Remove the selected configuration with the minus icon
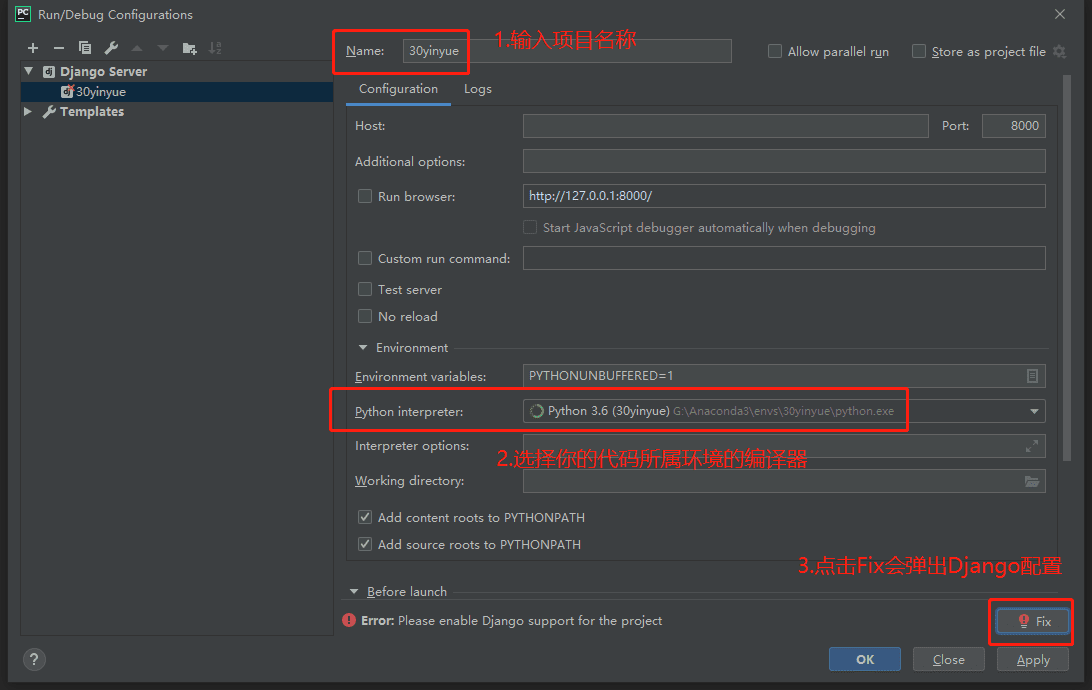The width and height of the screenshot is (1092, 690). click(59, 48)
